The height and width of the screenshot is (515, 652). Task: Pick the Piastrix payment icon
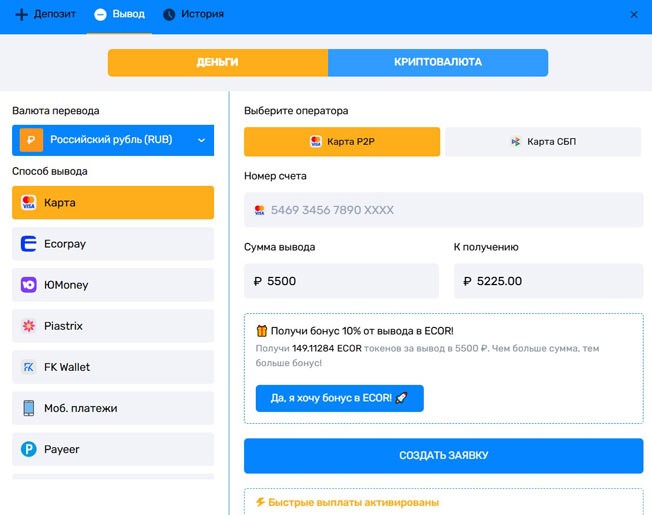coord(28,326)
